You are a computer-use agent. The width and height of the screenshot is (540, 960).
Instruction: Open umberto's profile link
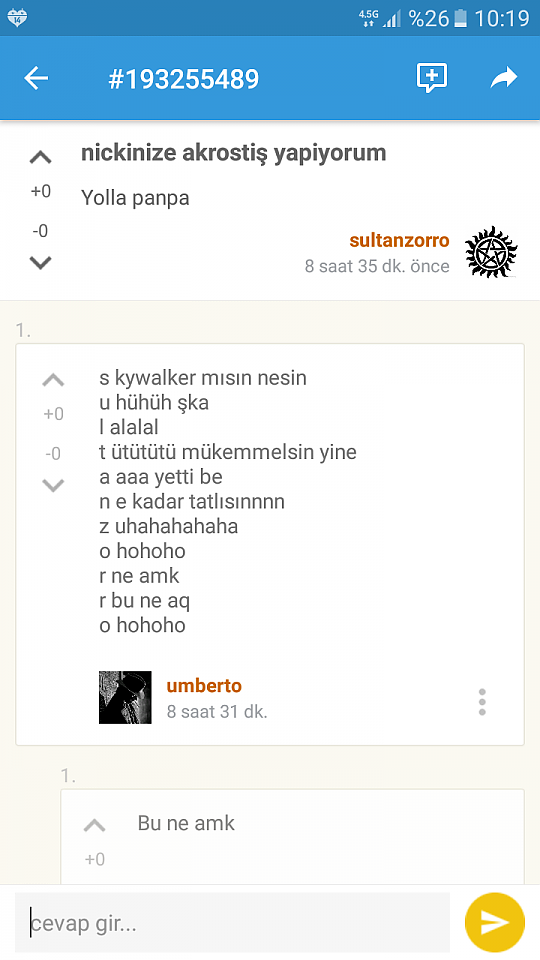(x=204, y=686)
